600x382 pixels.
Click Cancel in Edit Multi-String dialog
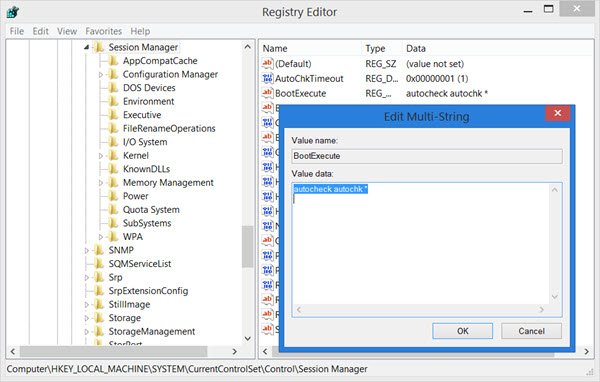532,331
